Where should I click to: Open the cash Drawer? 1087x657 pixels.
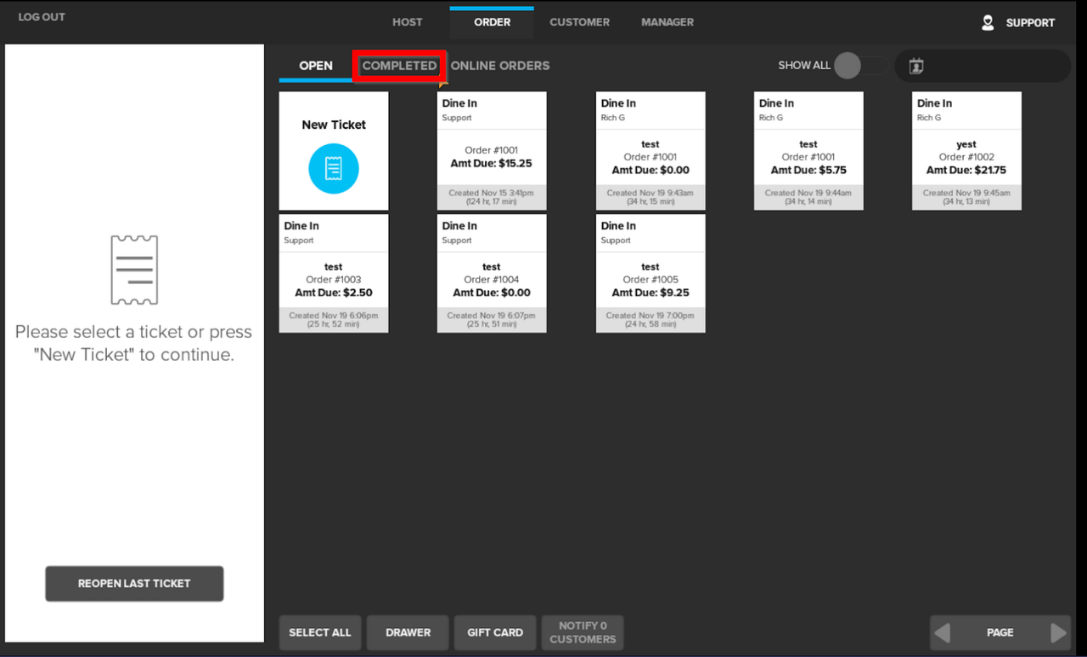pos(408,632)
